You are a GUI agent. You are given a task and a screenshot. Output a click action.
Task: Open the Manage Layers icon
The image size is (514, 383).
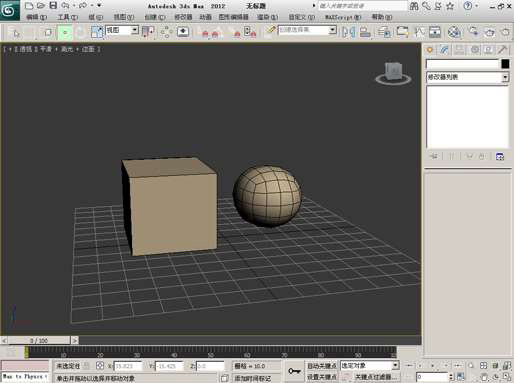(x=385, y=32)
